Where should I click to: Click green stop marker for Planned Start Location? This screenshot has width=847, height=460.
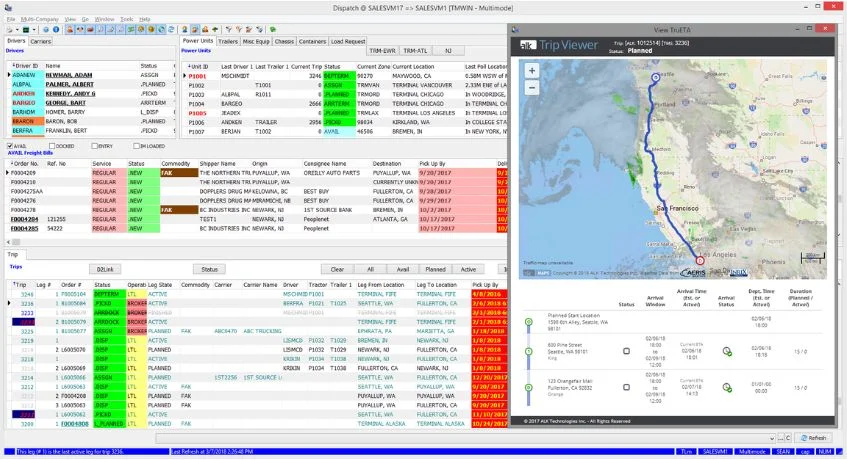529,322
